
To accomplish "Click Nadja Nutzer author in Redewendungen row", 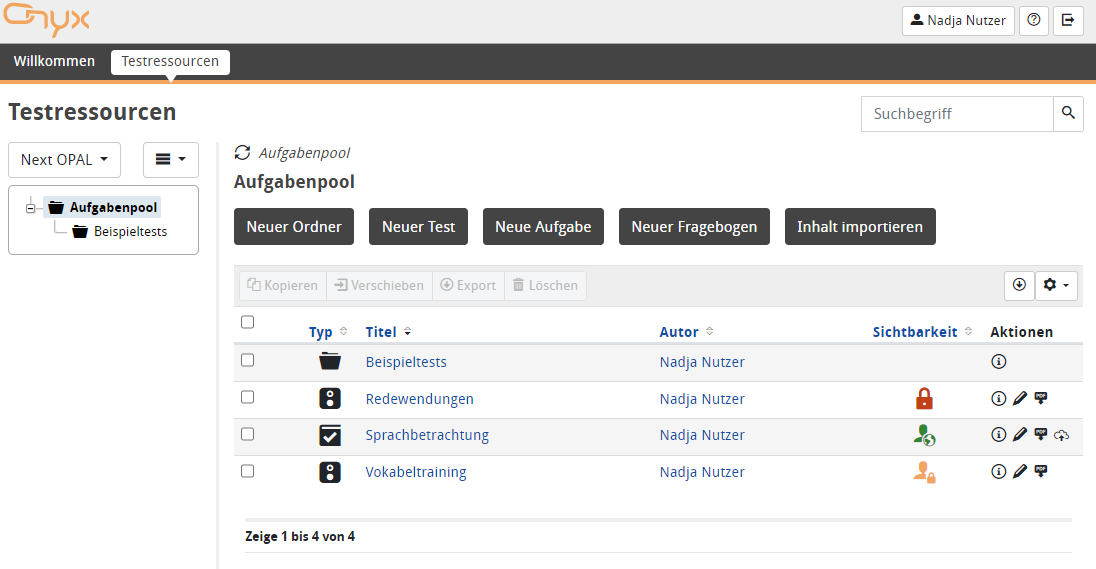I will (702, 399).
